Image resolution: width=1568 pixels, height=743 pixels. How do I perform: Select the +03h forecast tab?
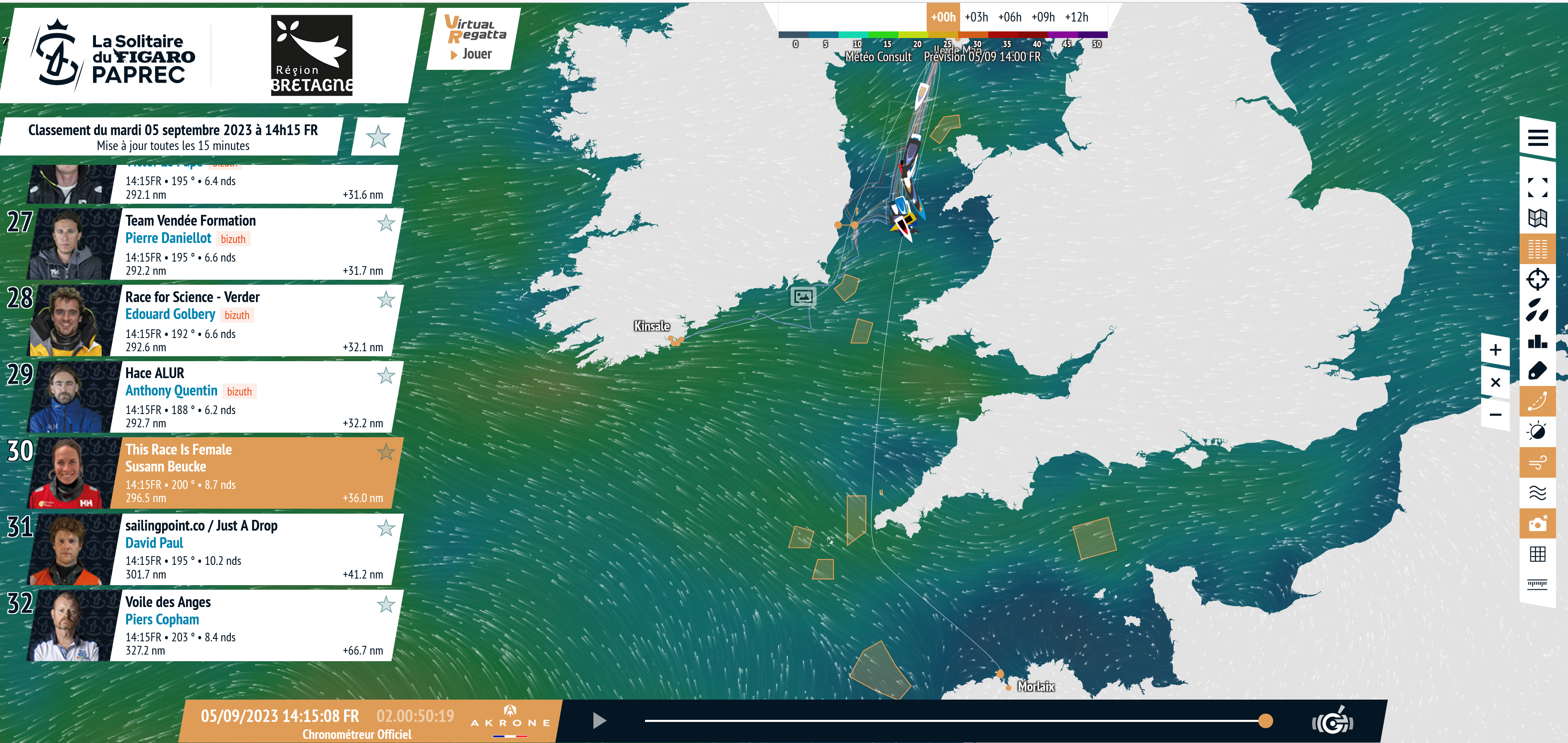[x=976, y=17]
